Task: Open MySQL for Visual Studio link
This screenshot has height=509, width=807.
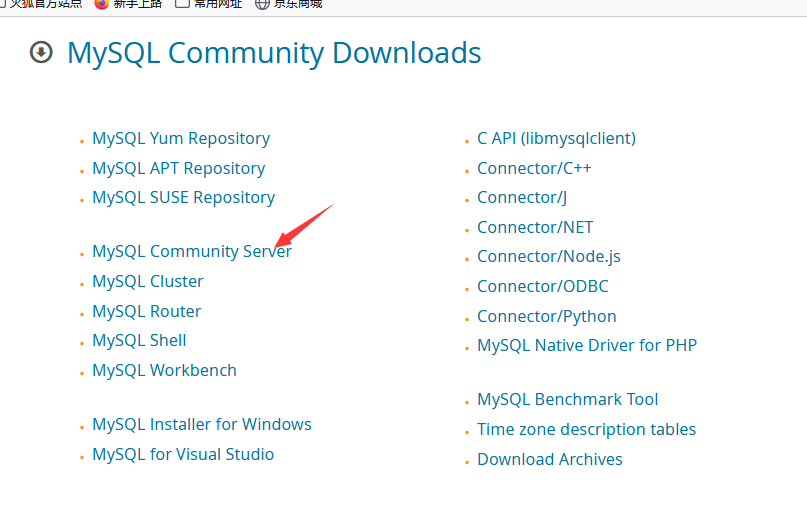Action: click(x=183, y=454)
